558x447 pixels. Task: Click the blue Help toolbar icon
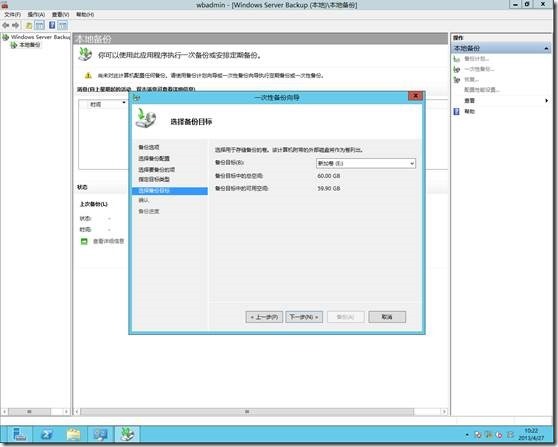pyautogui.click(x=52, y=25)
